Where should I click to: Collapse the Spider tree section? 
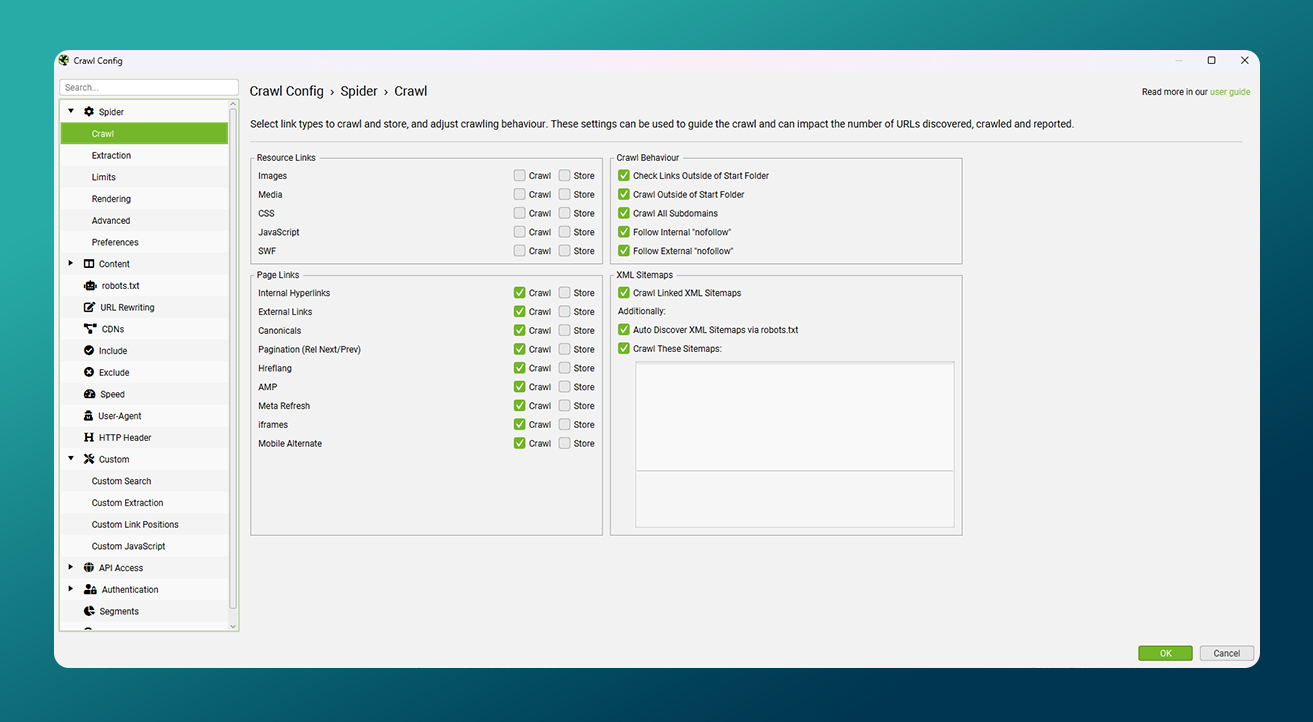tap(71, 112)
